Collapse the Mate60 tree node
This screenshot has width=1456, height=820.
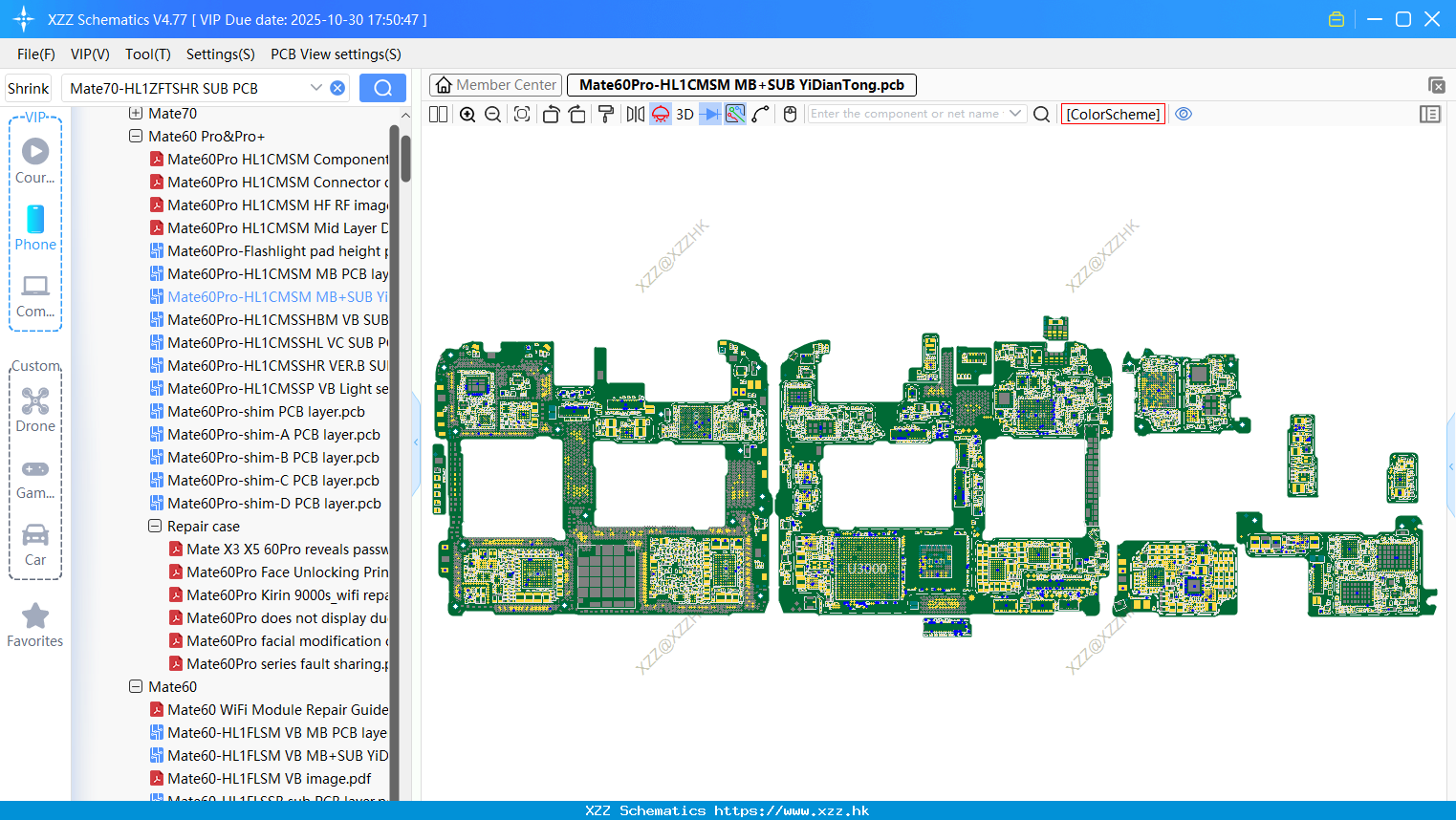tap(136, 687)
